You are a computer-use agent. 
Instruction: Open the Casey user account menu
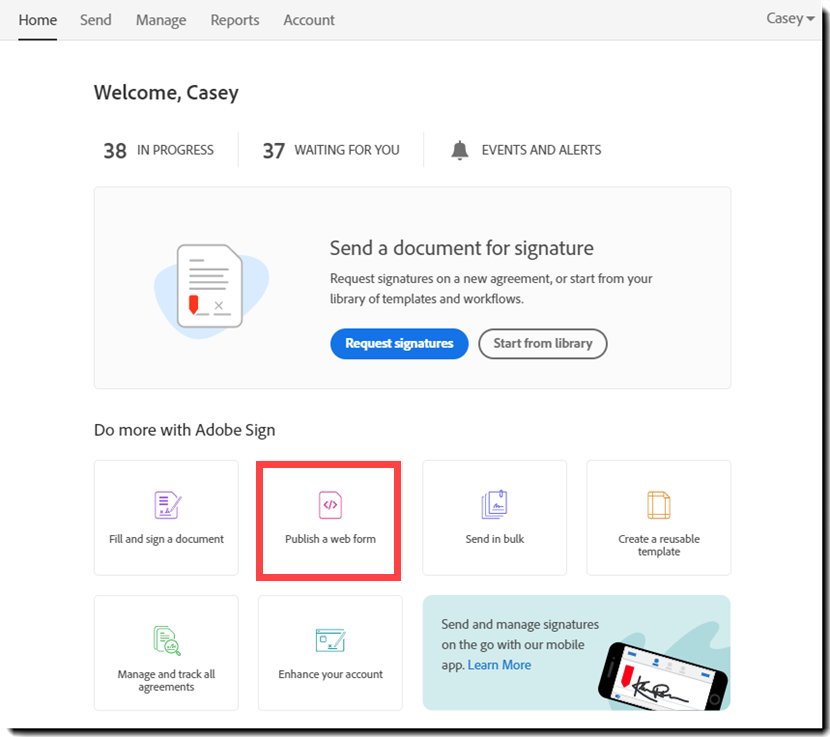click(783, 18)
